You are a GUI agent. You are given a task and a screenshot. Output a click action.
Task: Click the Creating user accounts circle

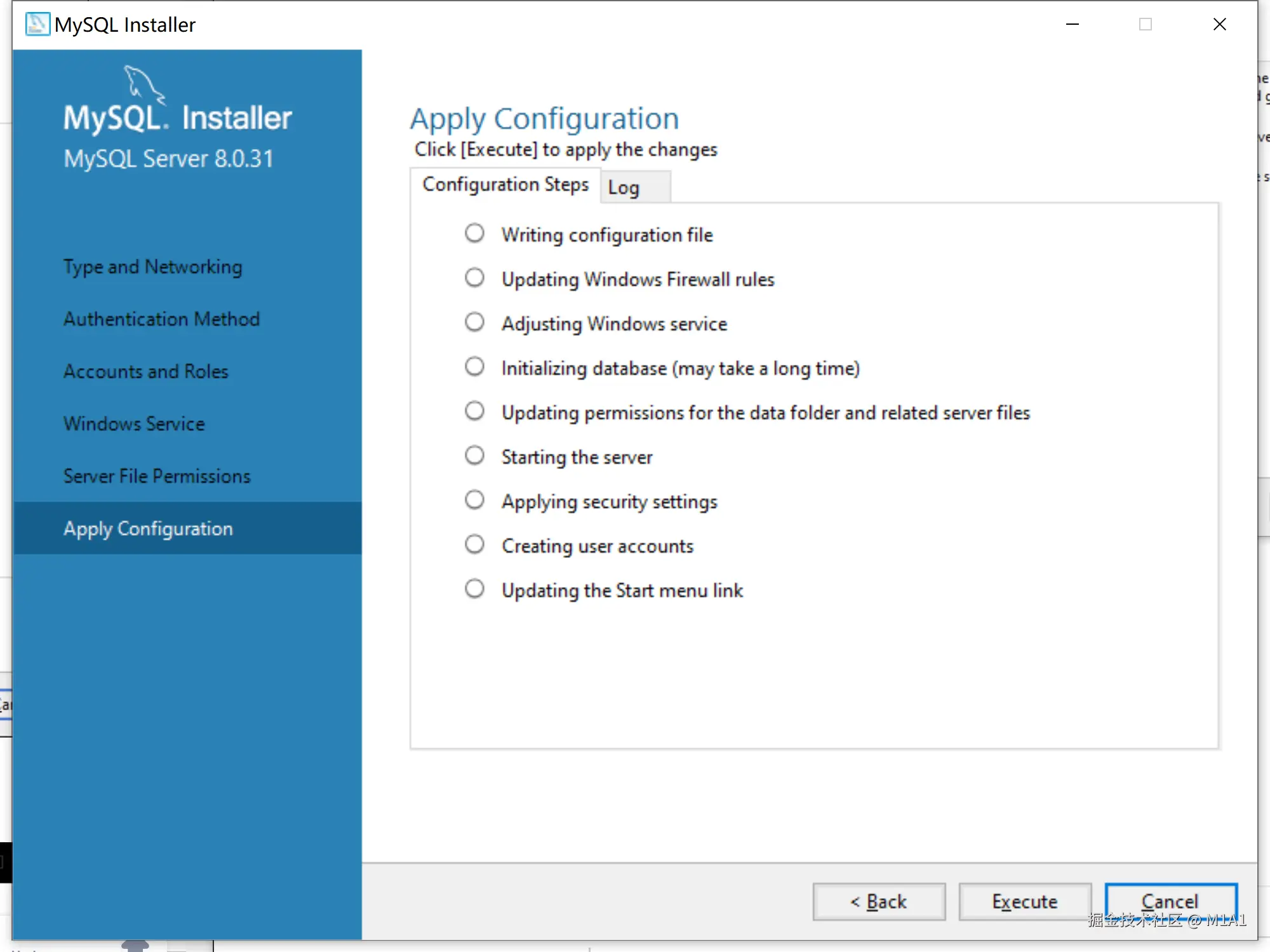click(474, 545)
